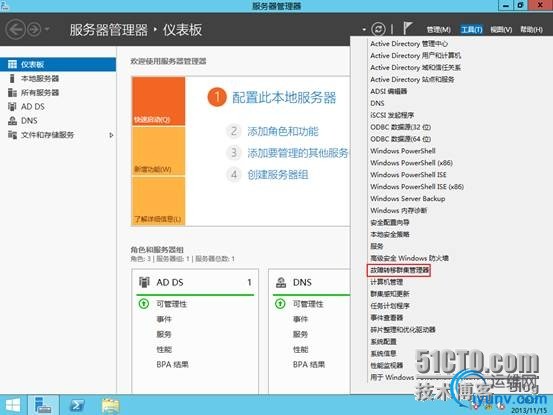The image size is (553, 415).
Task: Select the 所有服务器 icon in sidebar
Action: (x=12, y=92)
